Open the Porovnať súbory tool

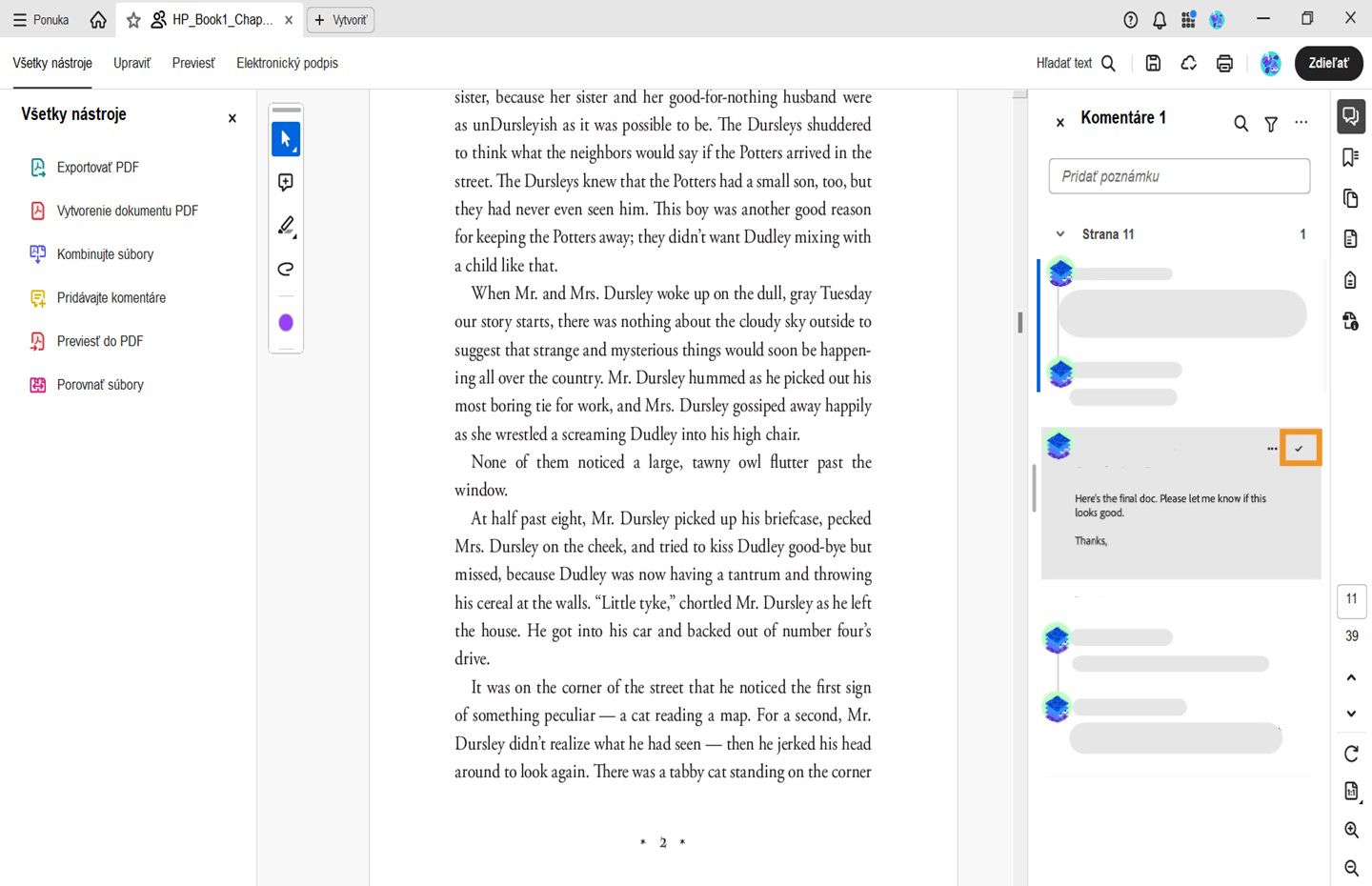[x=87, y=385]
